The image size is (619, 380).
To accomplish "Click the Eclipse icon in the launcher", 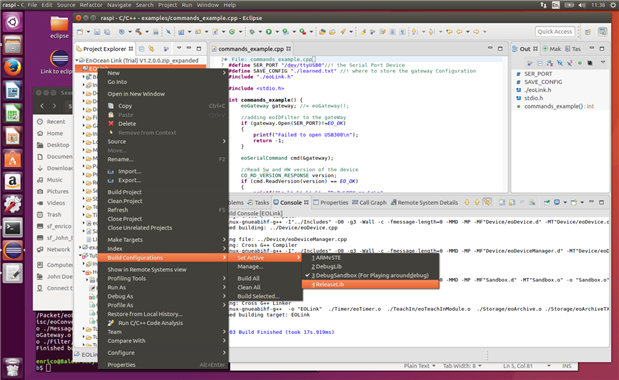I will click(12, 251).
